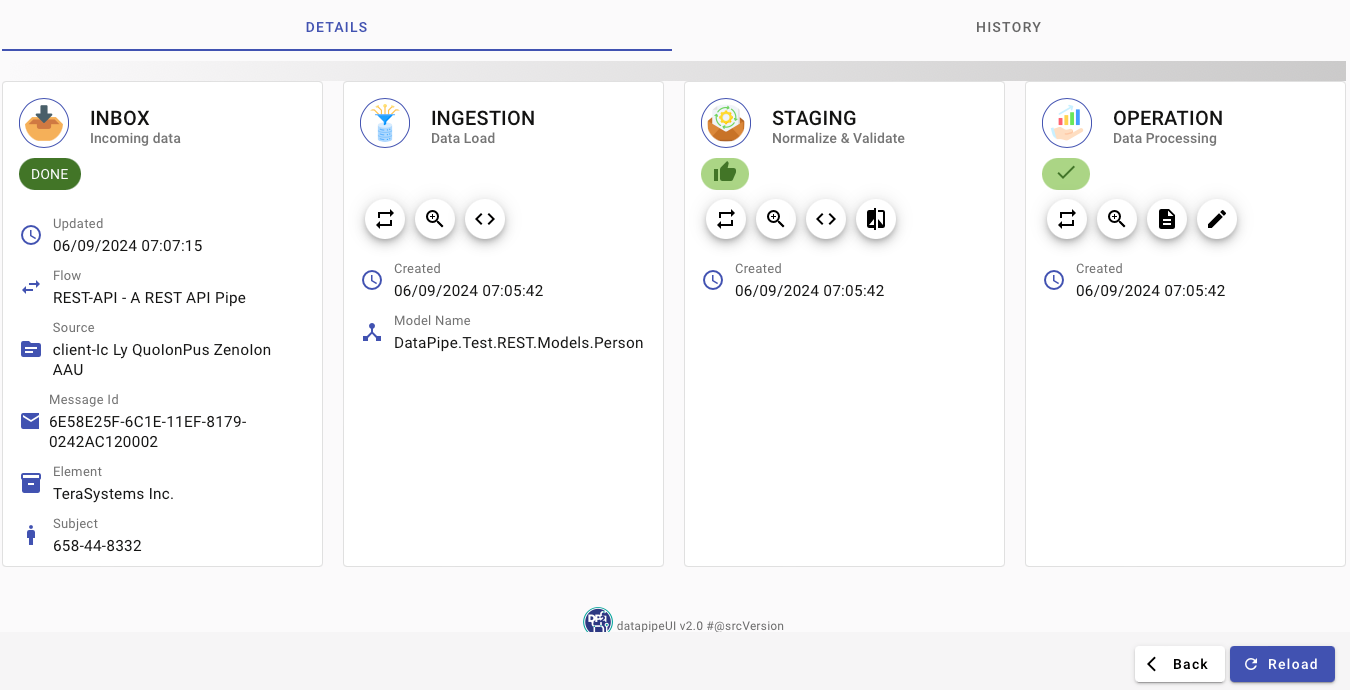Click the Inbox card avatar image

tap(44, 124)
